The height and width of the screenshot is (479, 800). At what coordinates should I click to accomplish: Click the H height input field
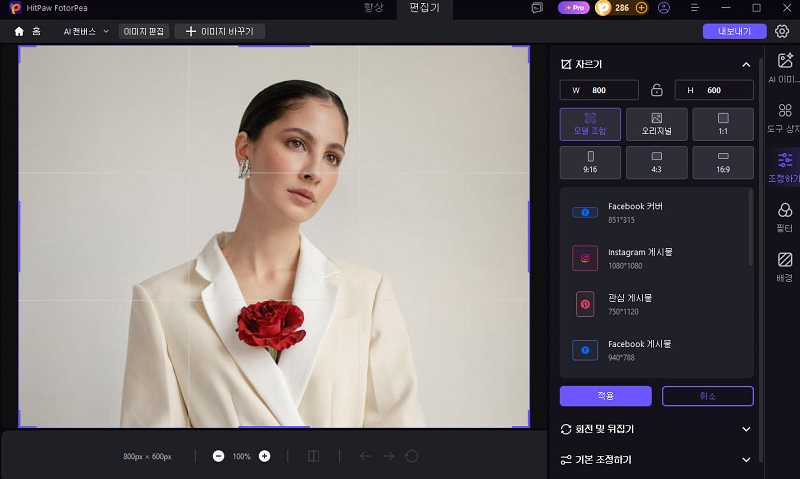[714, 90]
